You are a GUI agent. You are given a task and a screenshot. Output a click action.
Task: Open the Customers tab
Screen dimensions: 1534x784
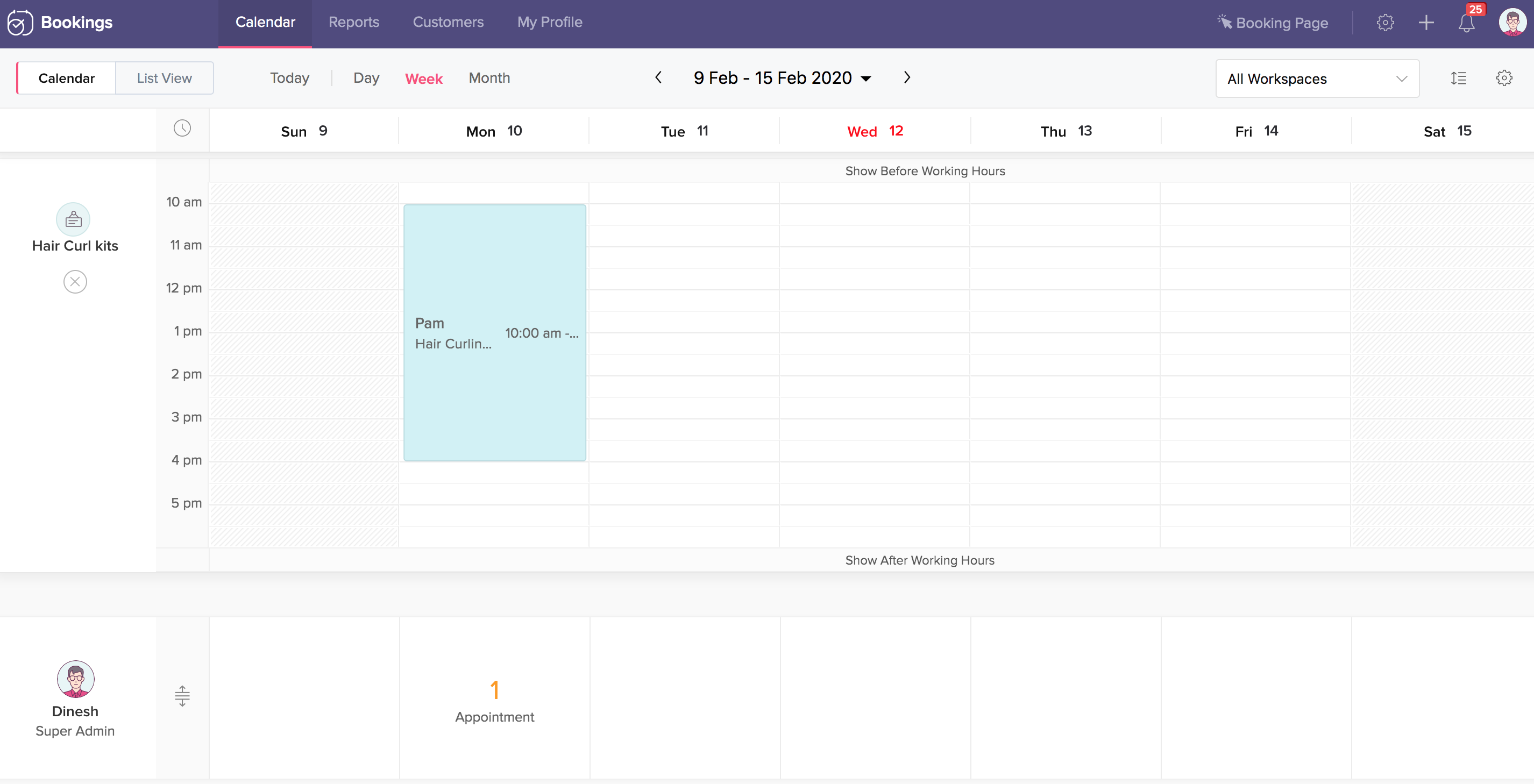click(448, 22)
